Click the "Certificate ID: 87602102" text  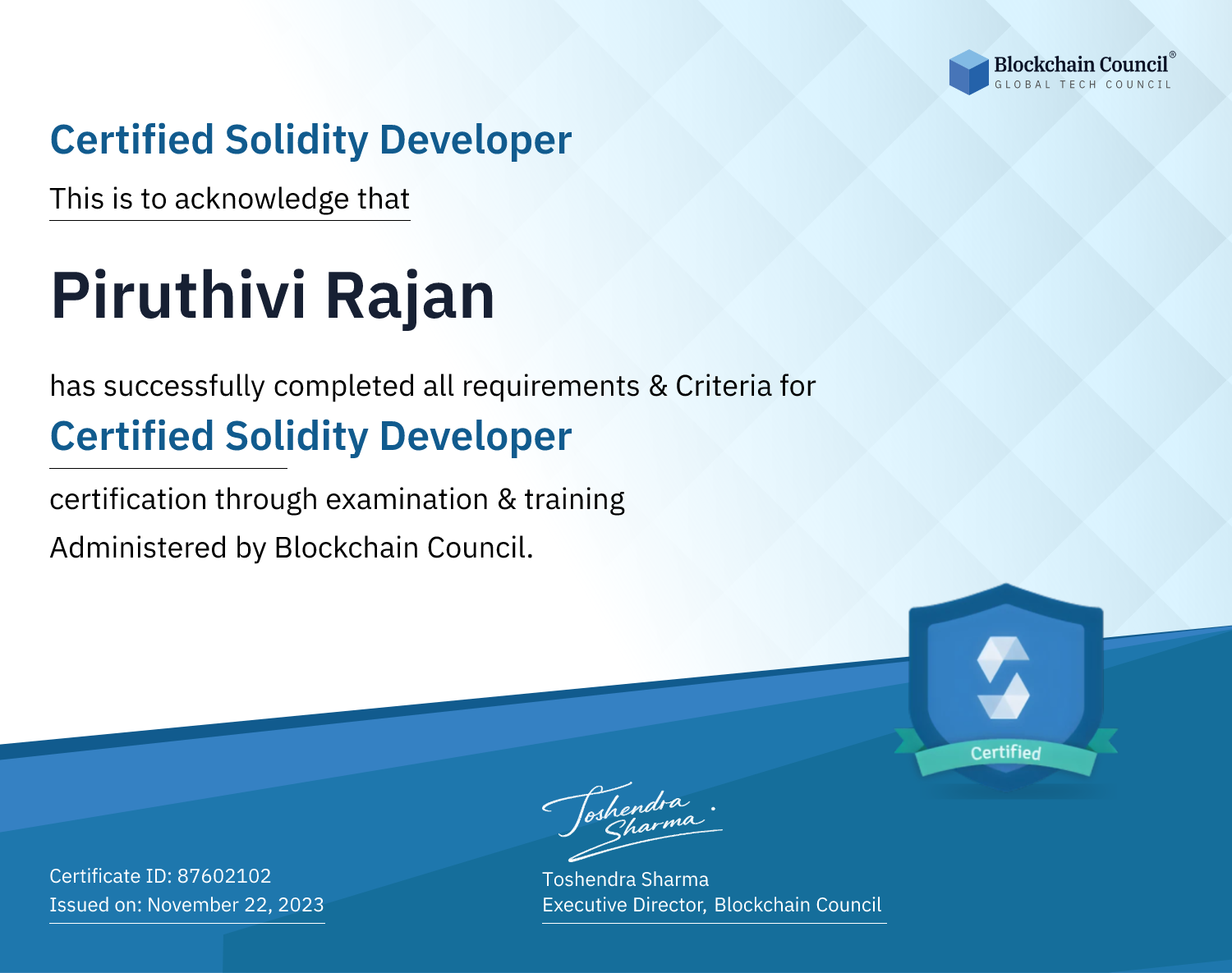click(160, 876)
